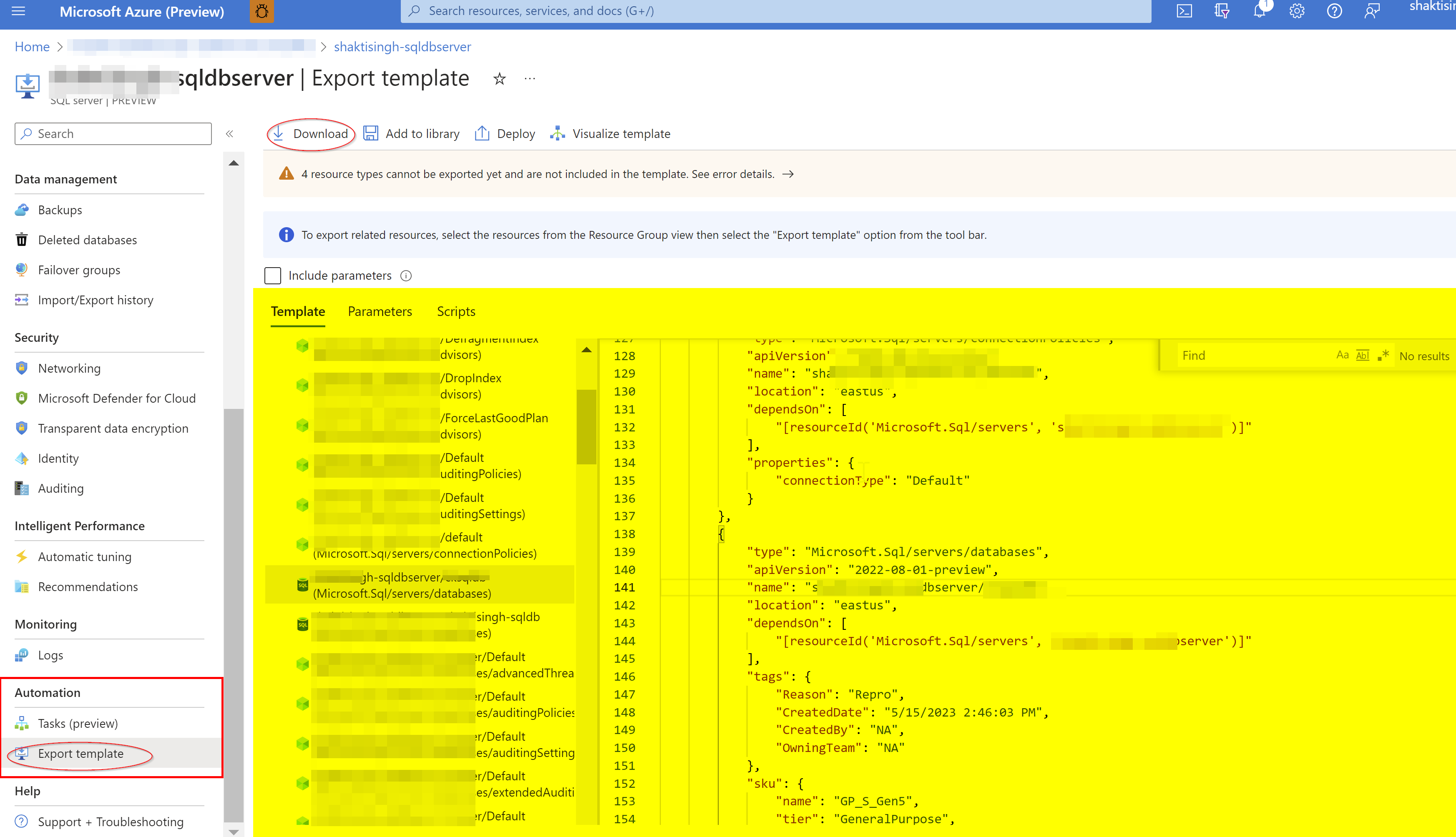Open portal settings gear

(1297, 11)
